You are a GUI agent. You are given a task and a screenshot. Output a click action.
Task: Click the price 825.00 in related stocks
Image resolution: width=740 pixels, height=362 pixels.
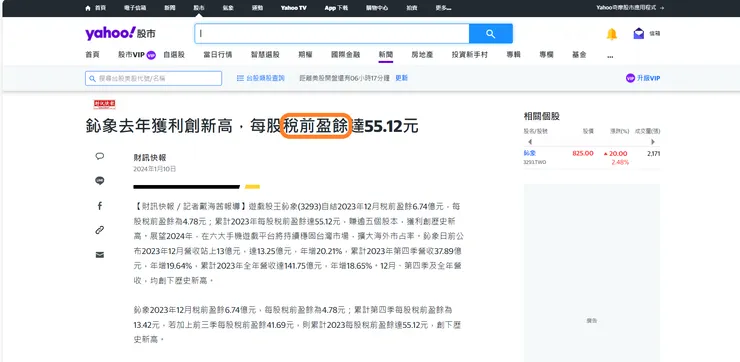click(583, 153)
